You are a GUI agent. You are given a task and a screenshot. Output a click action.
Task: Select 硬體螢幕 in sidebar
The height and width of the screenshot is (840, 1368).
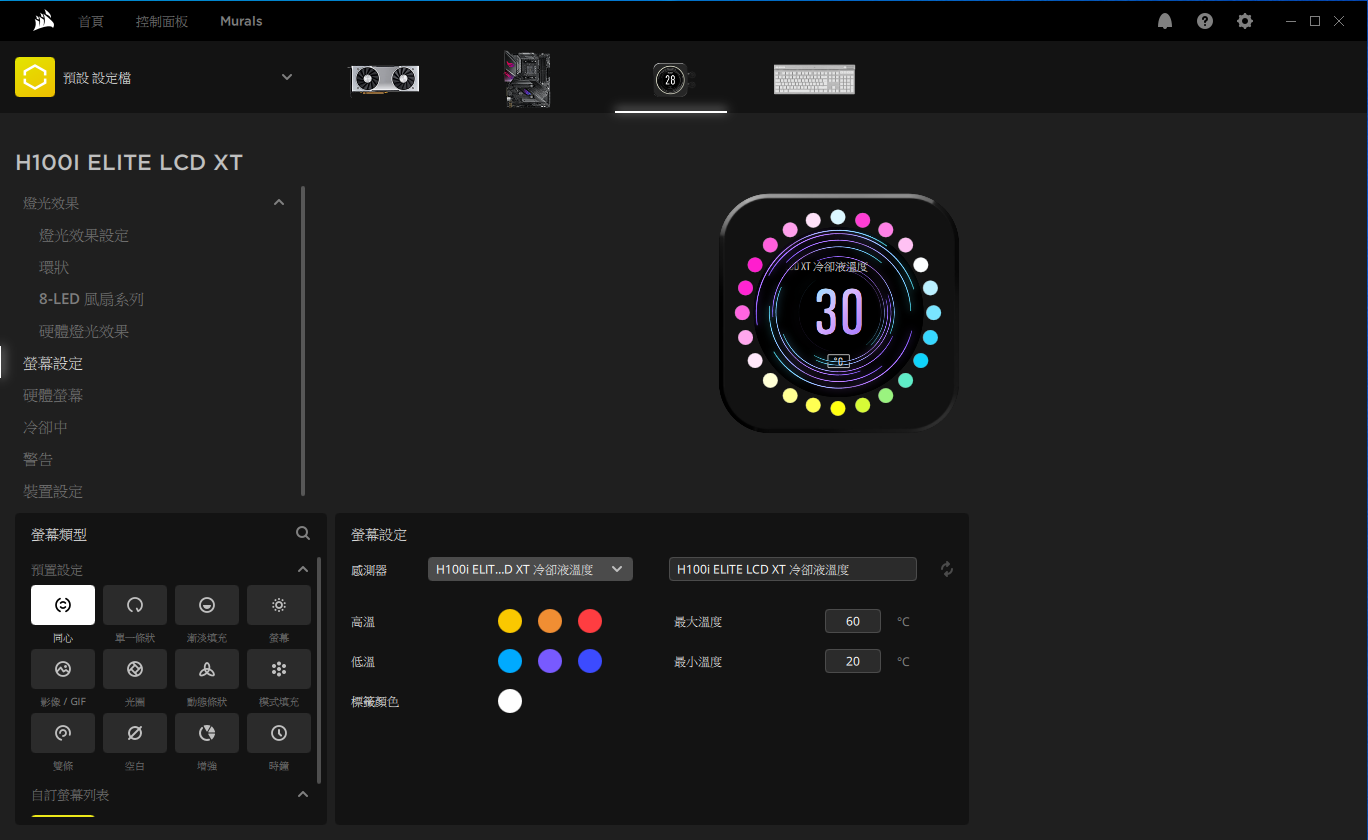[x=53, y=395]
